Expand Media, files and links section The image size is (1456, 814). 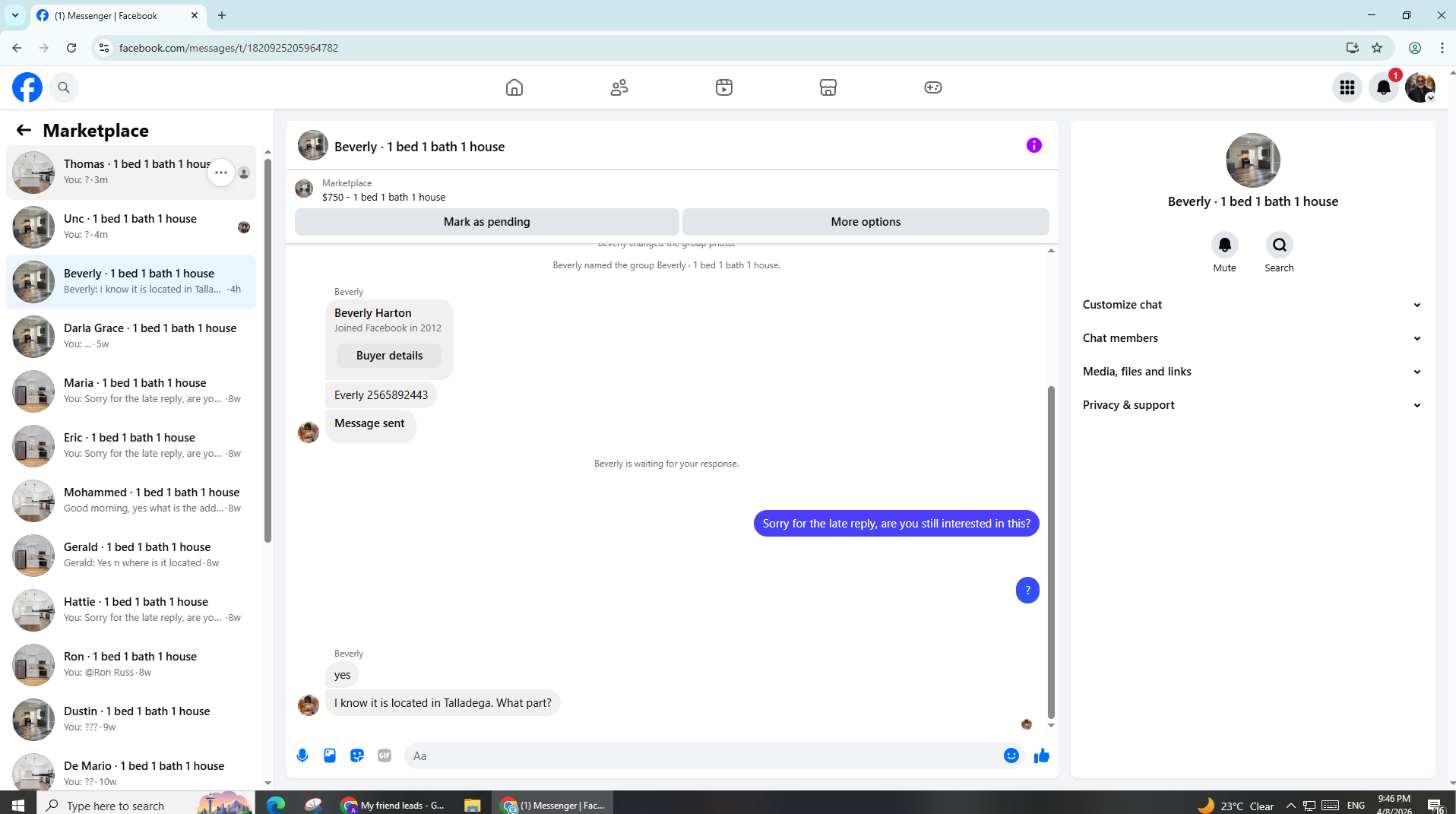[1252, 372]
